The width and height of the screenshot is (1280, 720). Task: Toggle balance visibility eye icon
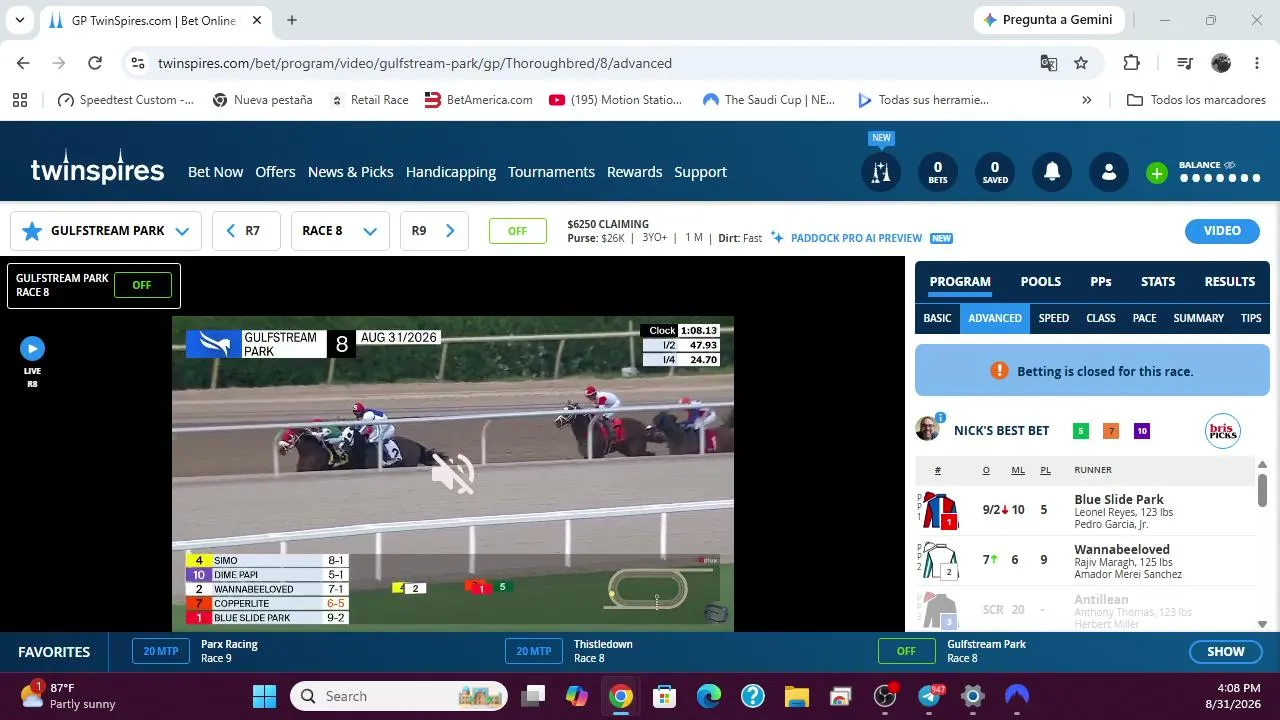pyautogui.click(x=1229, y=165)
